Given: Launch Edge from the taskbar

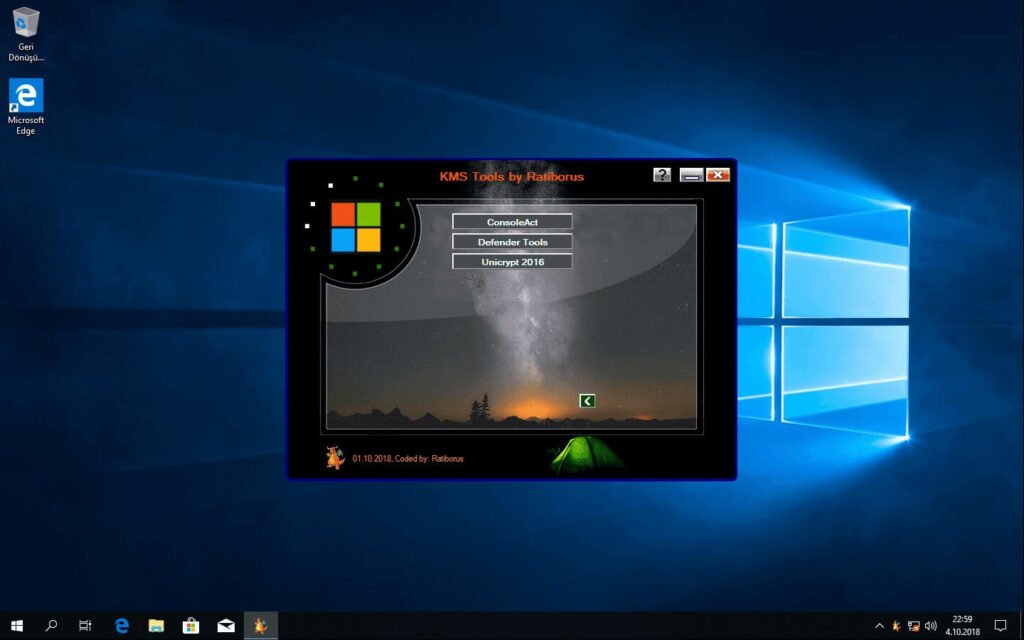Looking at the screenshot, I should point(121,626).
